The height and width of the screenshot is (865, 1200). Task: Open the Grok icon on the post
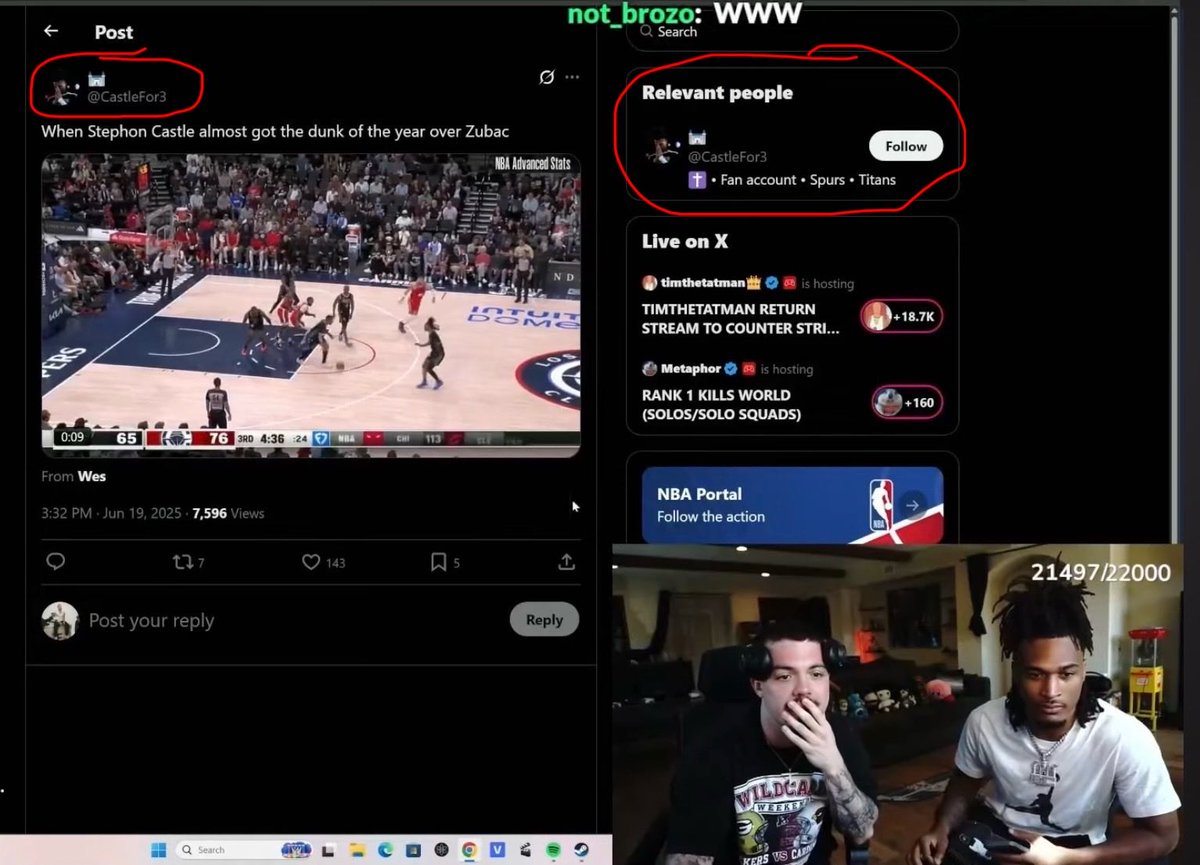[x=547, y=77]
